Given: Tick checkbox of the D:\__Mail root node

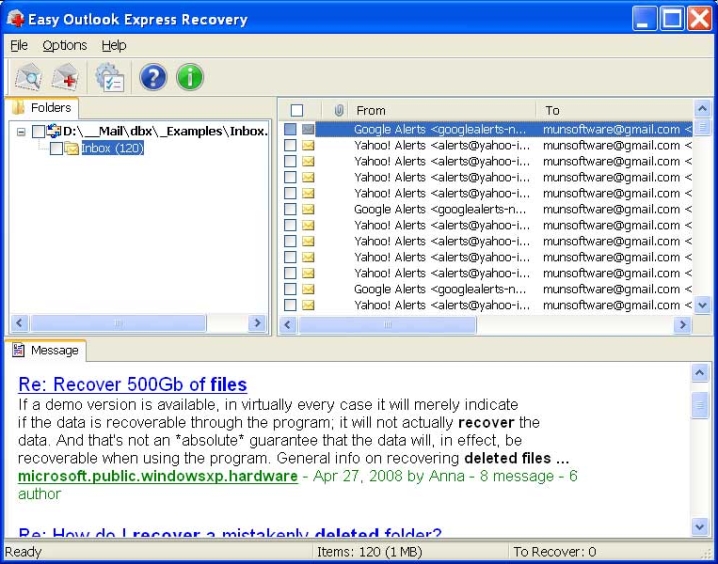Looking at the screenshot, I should pyautogui.click(x=38, y=131).
